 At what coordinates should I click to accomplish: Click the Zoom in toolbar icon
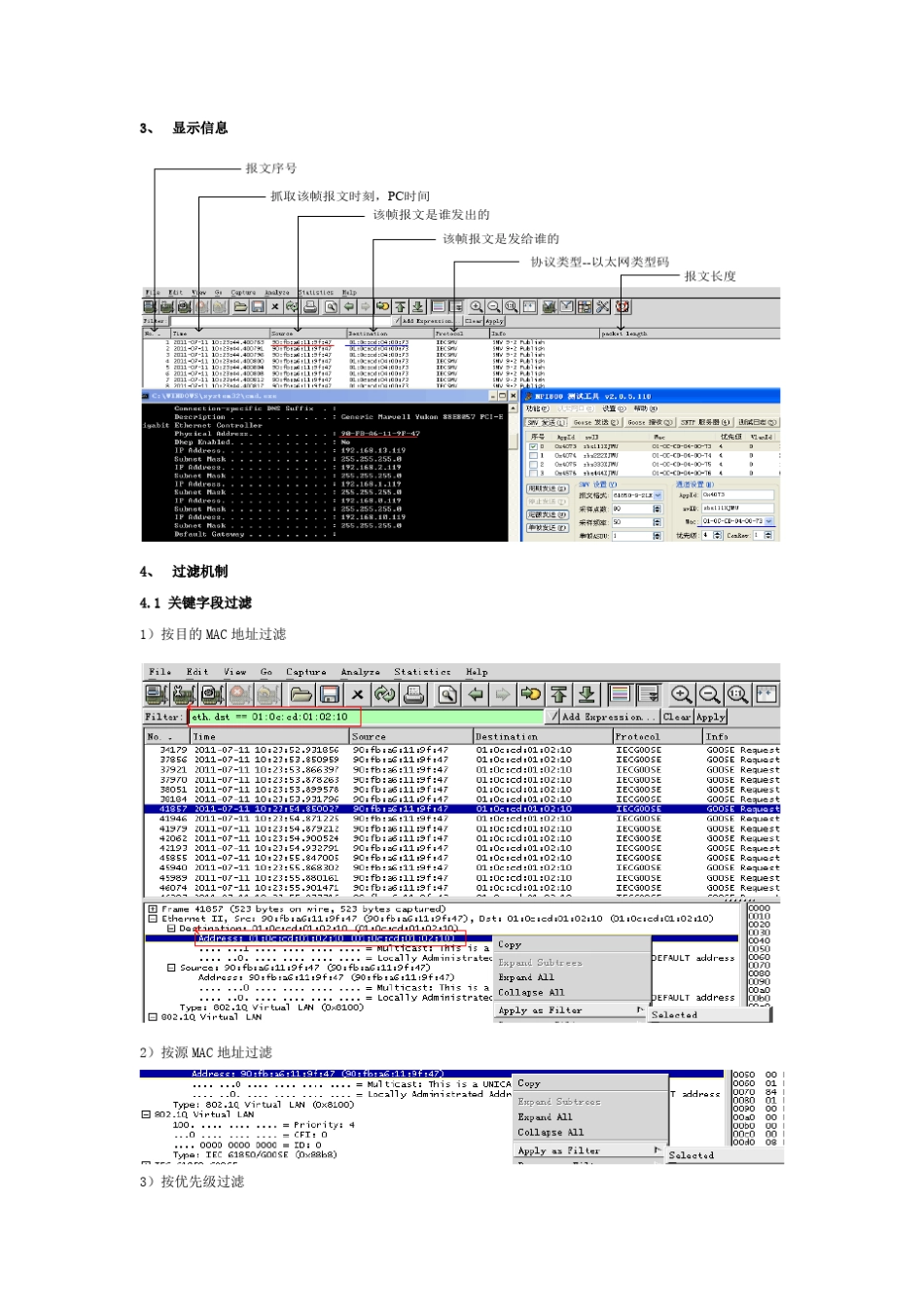[682, 694]
